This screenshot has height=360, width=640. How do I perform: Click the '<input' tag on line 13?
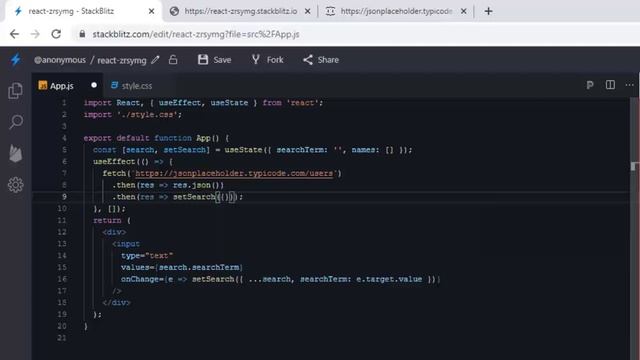tap(126, 244)
